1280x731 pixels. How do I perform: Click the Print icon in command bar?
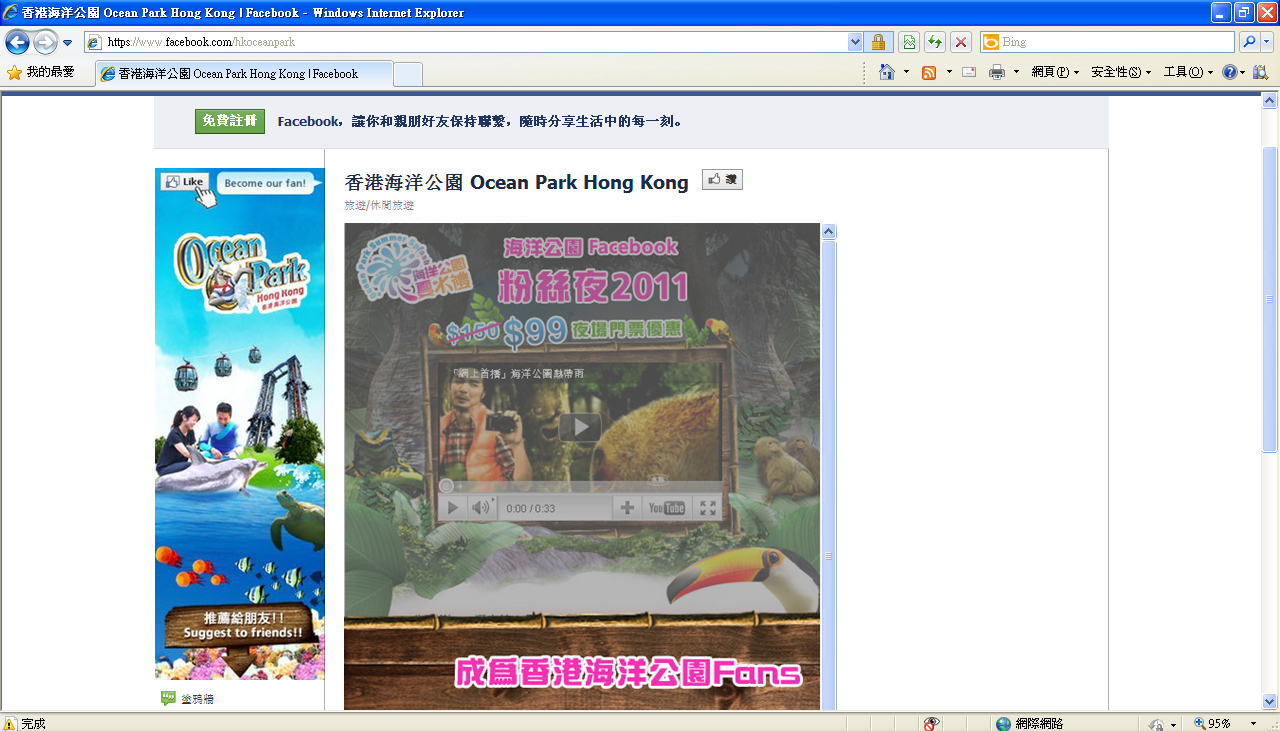[x=997, y=72]
